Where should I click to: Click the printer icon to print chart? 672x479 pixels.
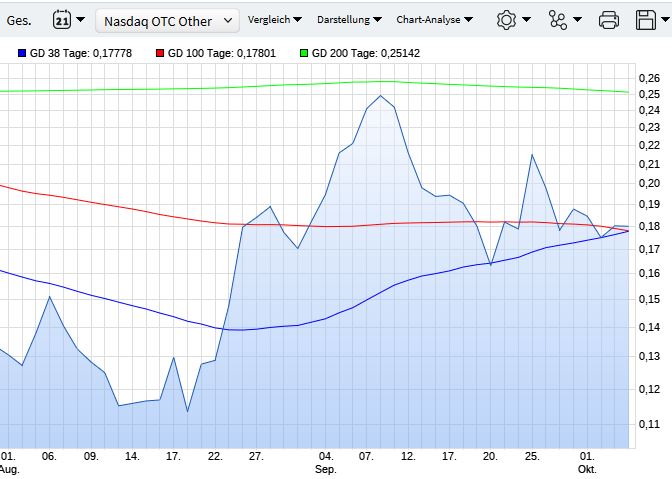608,19
